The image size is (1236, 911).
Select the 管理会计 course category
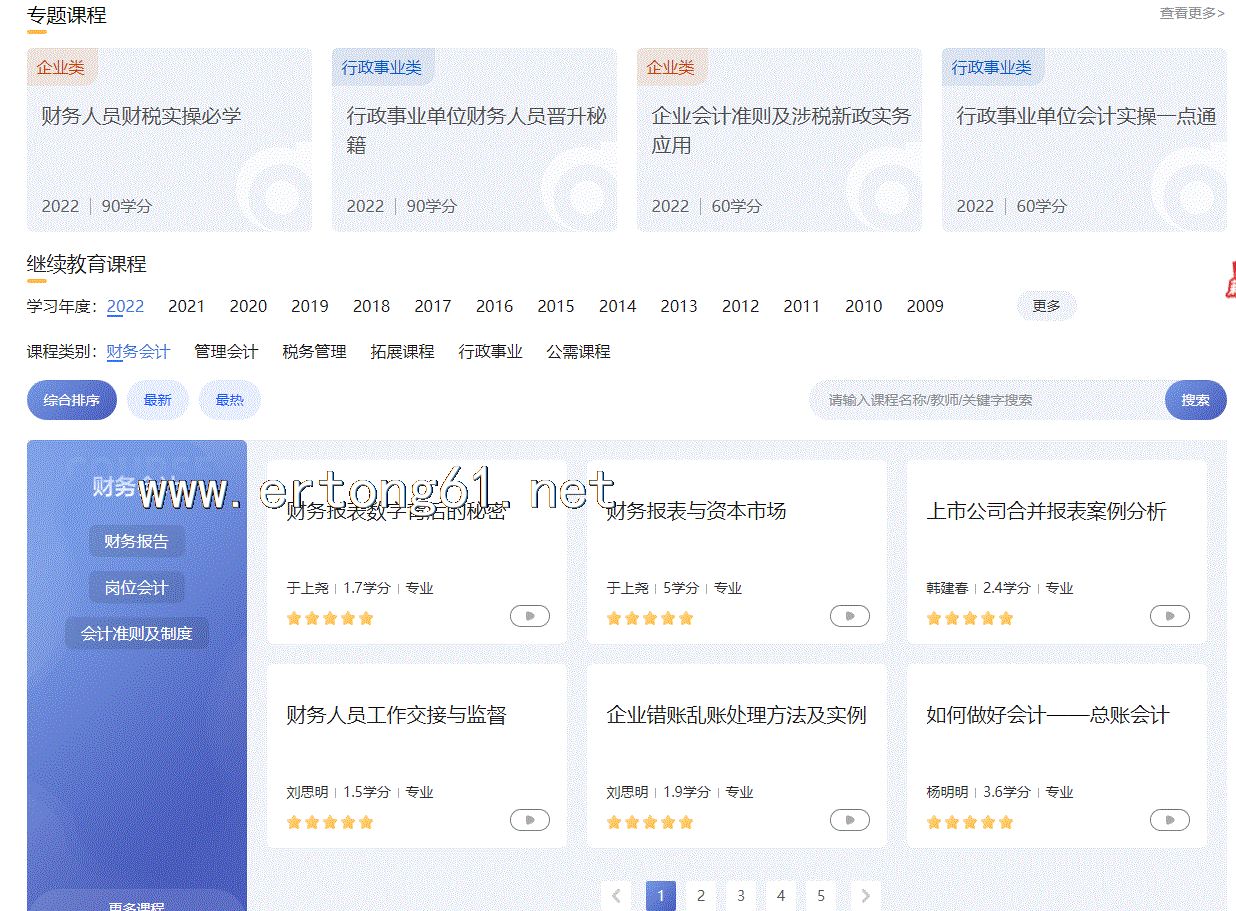tap(226, 352)
